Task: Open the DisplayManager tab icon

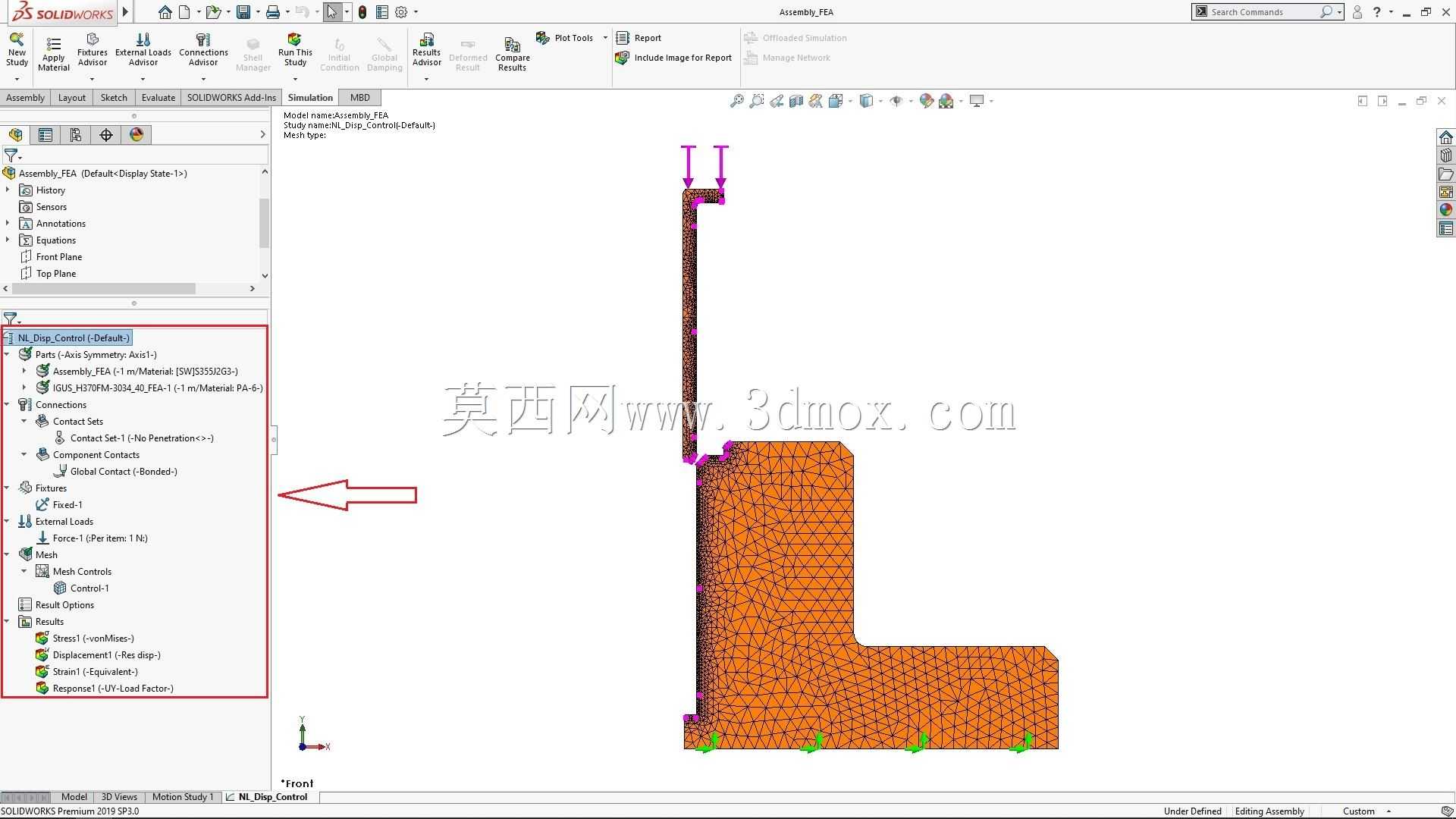Action: pyautogui.click(x=136, y=135)
